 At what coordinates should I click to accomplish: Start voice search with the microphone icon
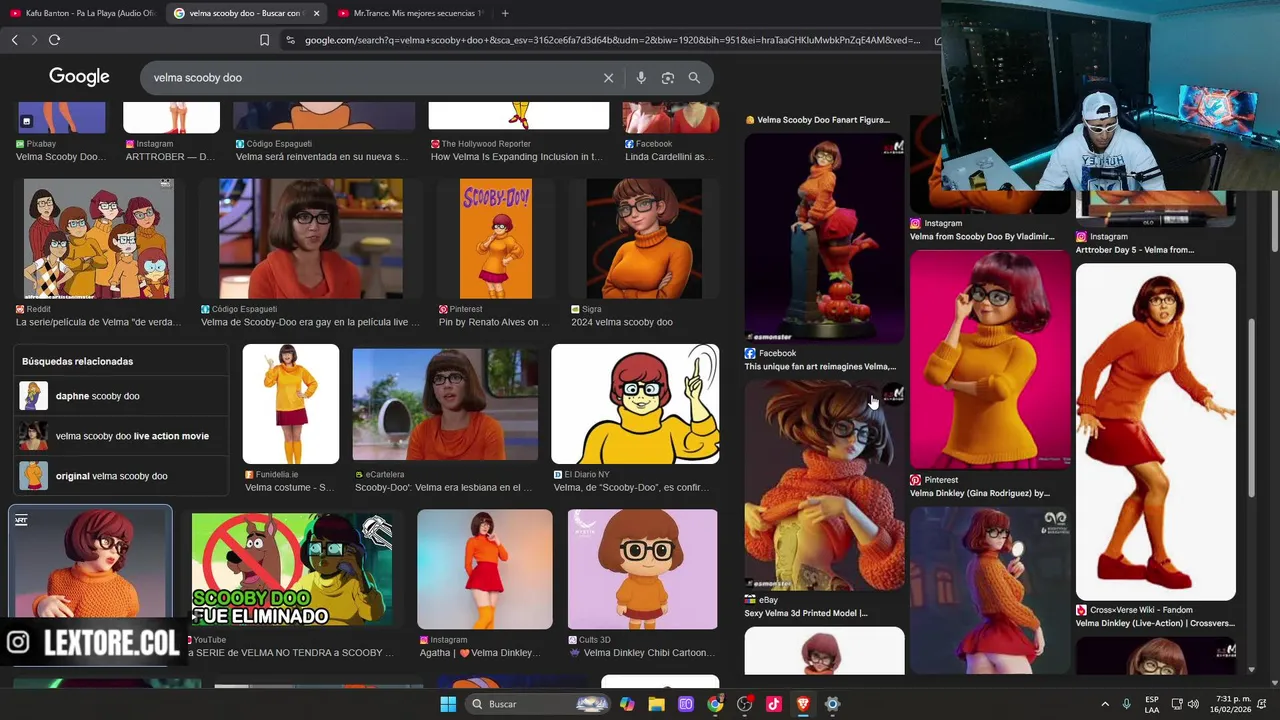[x=641, y=78]
